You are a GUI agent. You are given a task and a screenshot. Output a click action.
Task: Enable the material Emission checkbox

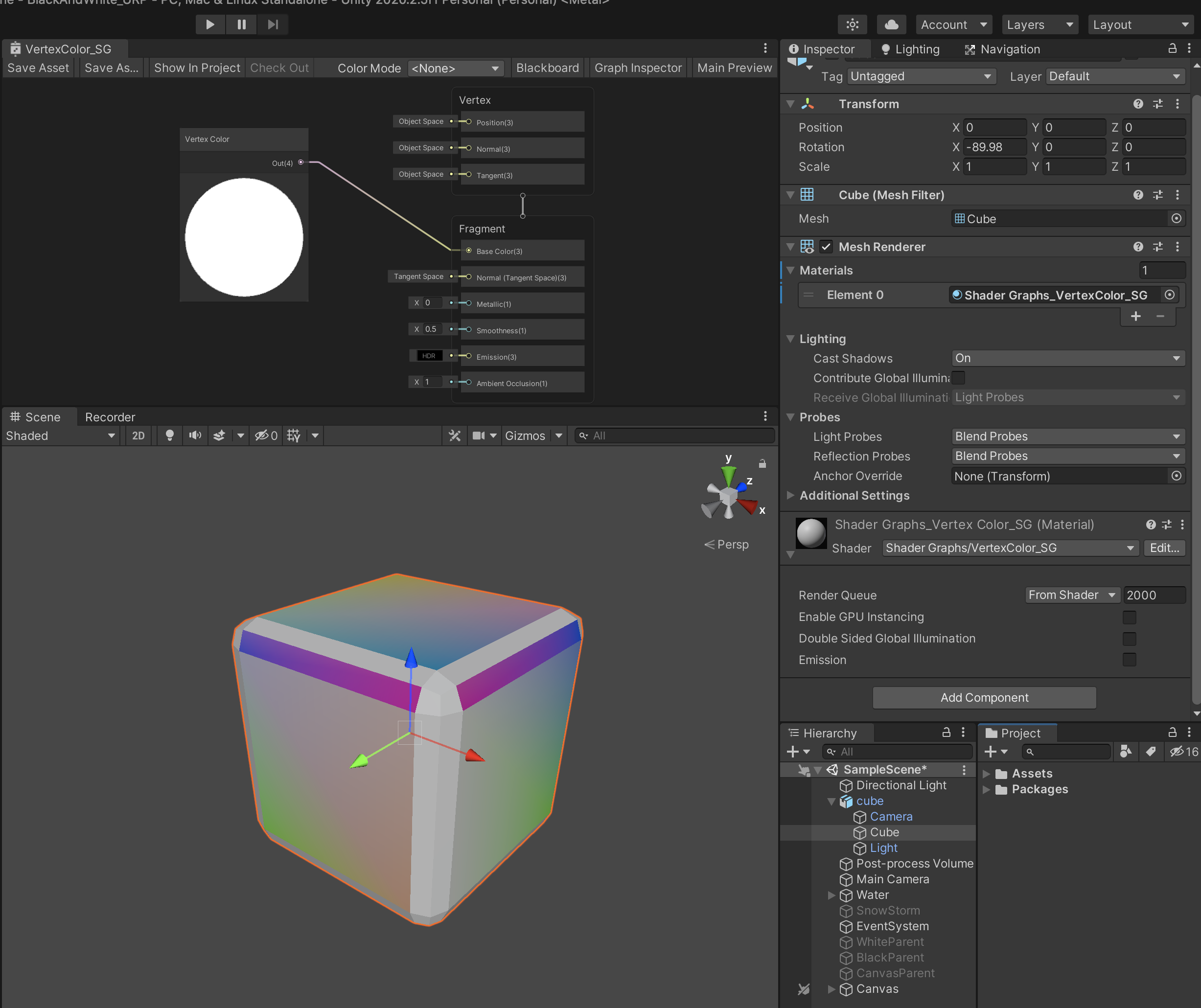coord(1129,660)
